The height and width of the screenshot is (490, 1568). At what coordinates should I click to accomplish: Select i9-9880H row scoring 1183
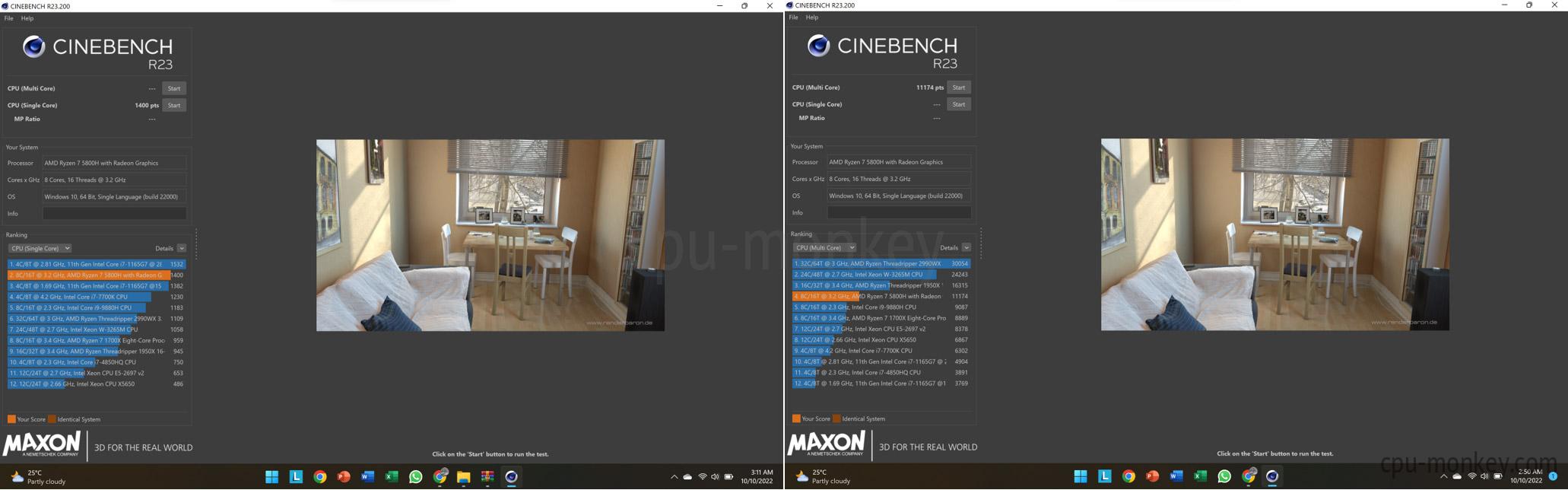coord(97,308)
